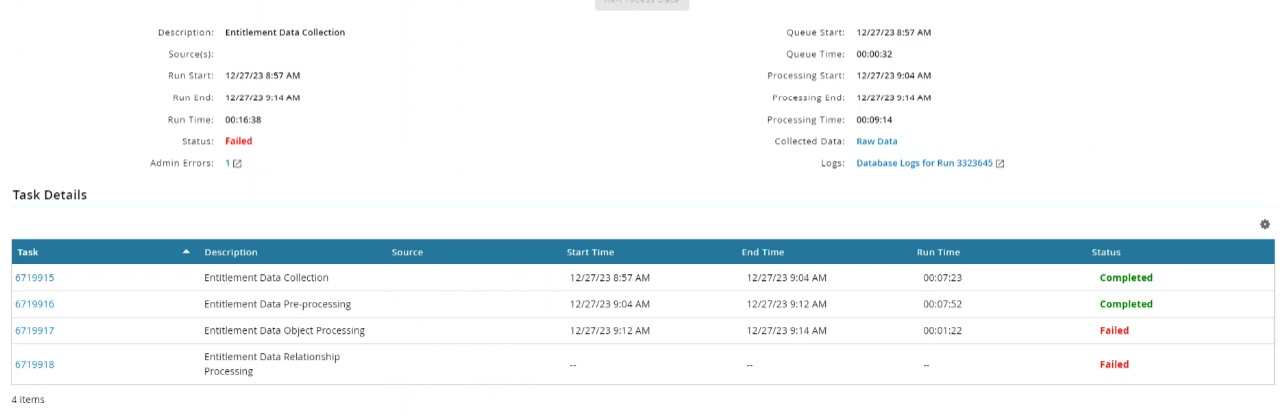Open task 6719915

pyautogui.click(x=35, y=278)
